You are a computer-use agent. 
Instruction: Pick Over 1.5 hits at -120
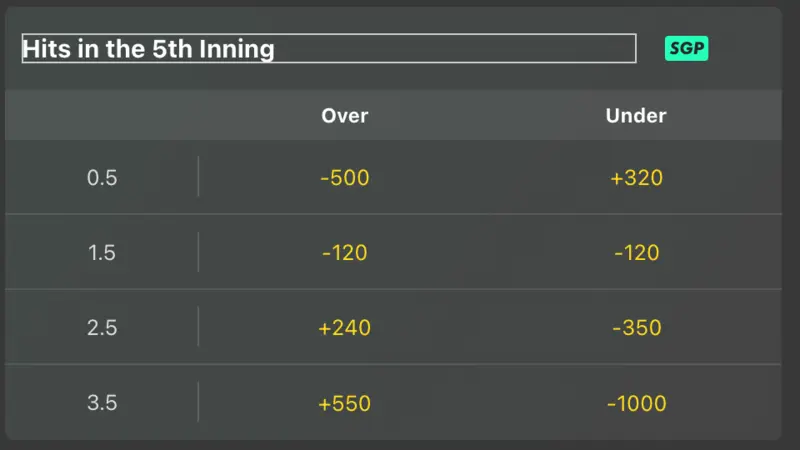pos(345,253)
